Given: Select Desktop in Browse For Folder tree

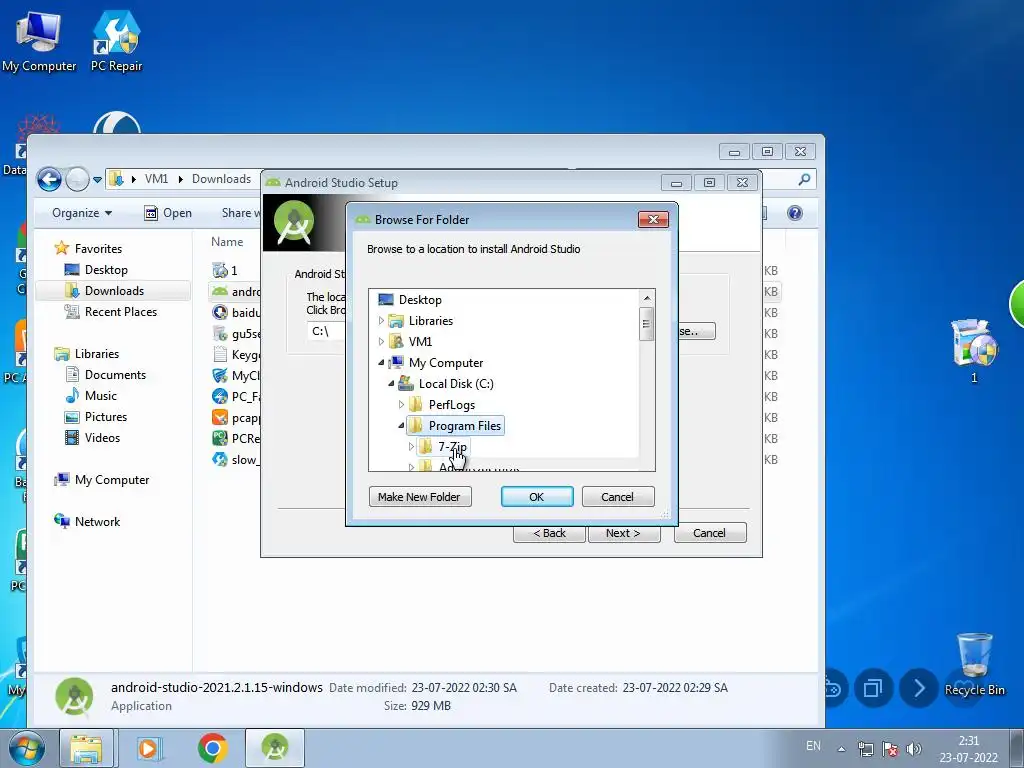Looking at the screenshot, I should [420, 300].
